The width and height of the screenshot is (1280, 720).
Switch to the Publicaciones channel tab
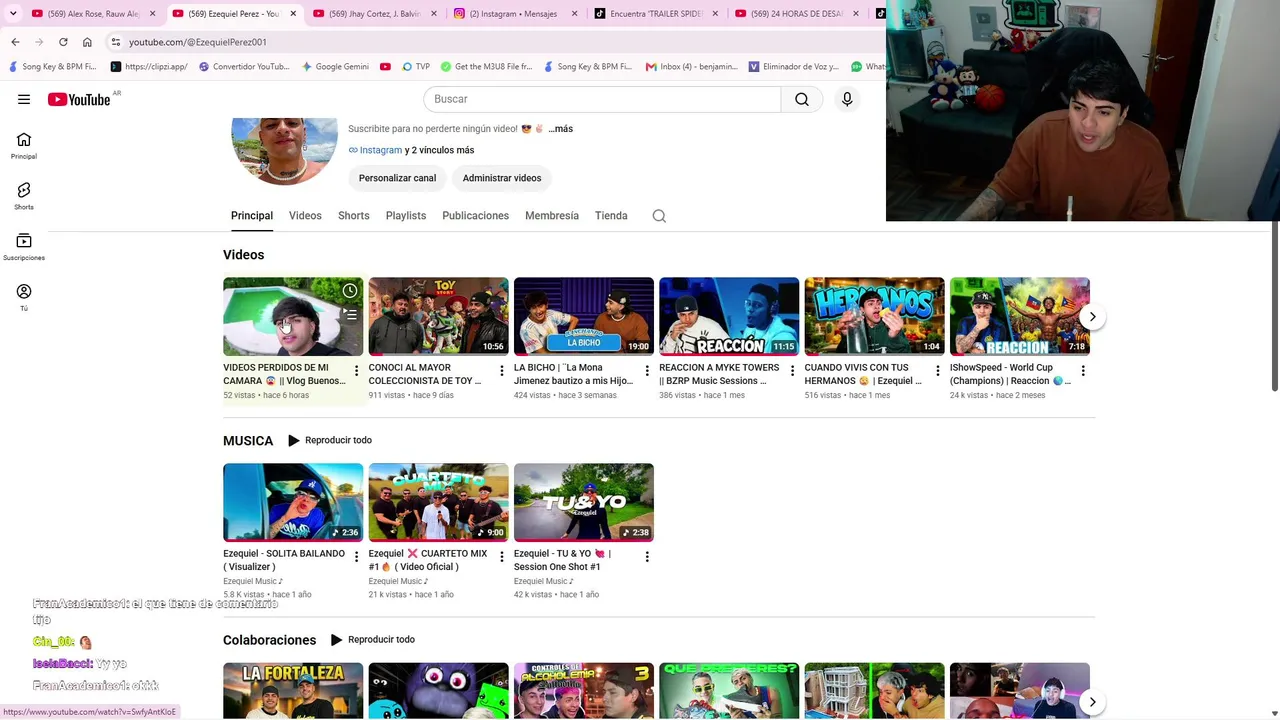click(x=475, y=216)
